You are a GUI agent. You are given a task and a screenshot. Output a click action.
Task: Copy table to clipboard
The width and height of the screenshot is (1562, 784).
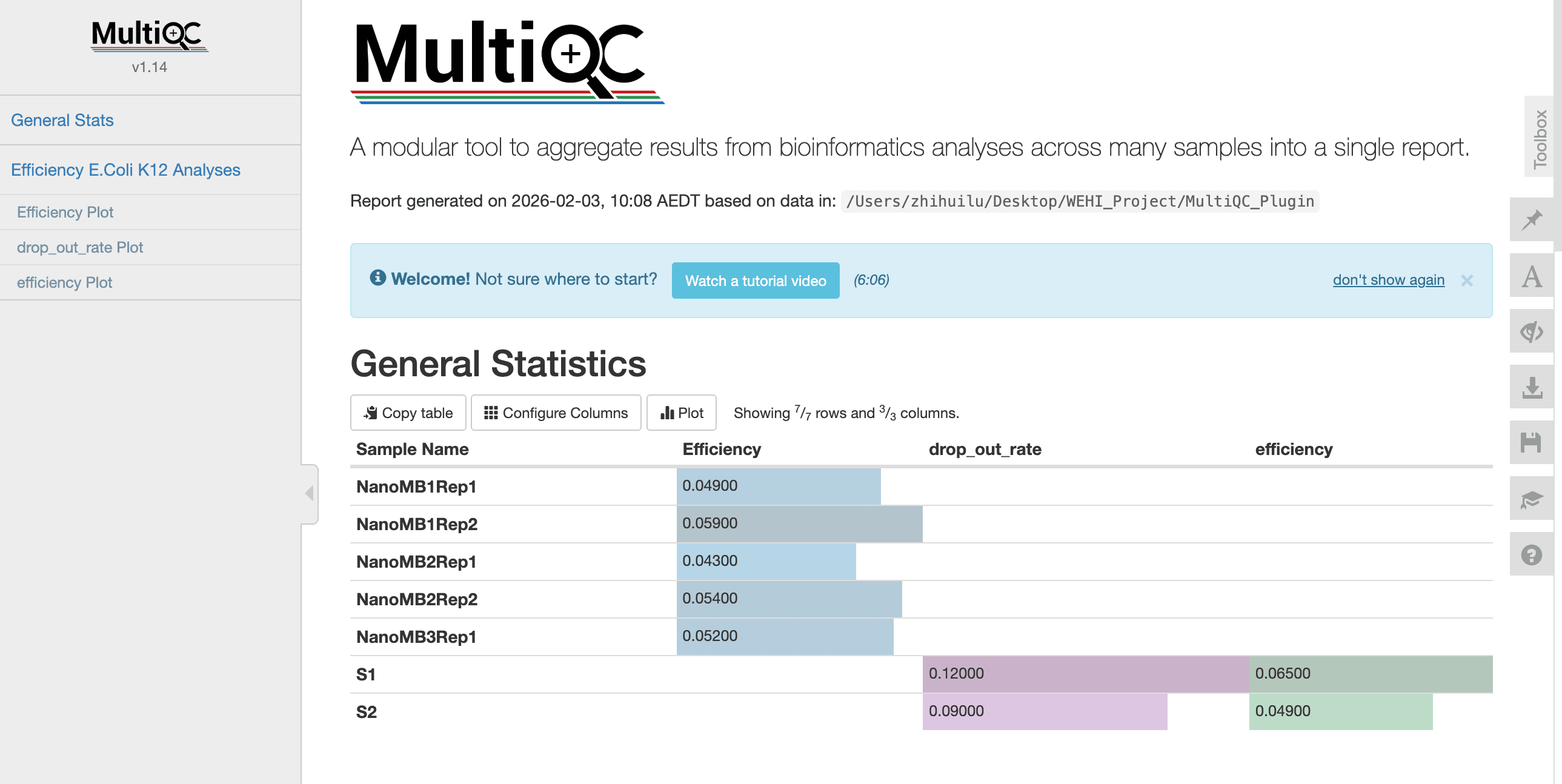coord(408,413)
